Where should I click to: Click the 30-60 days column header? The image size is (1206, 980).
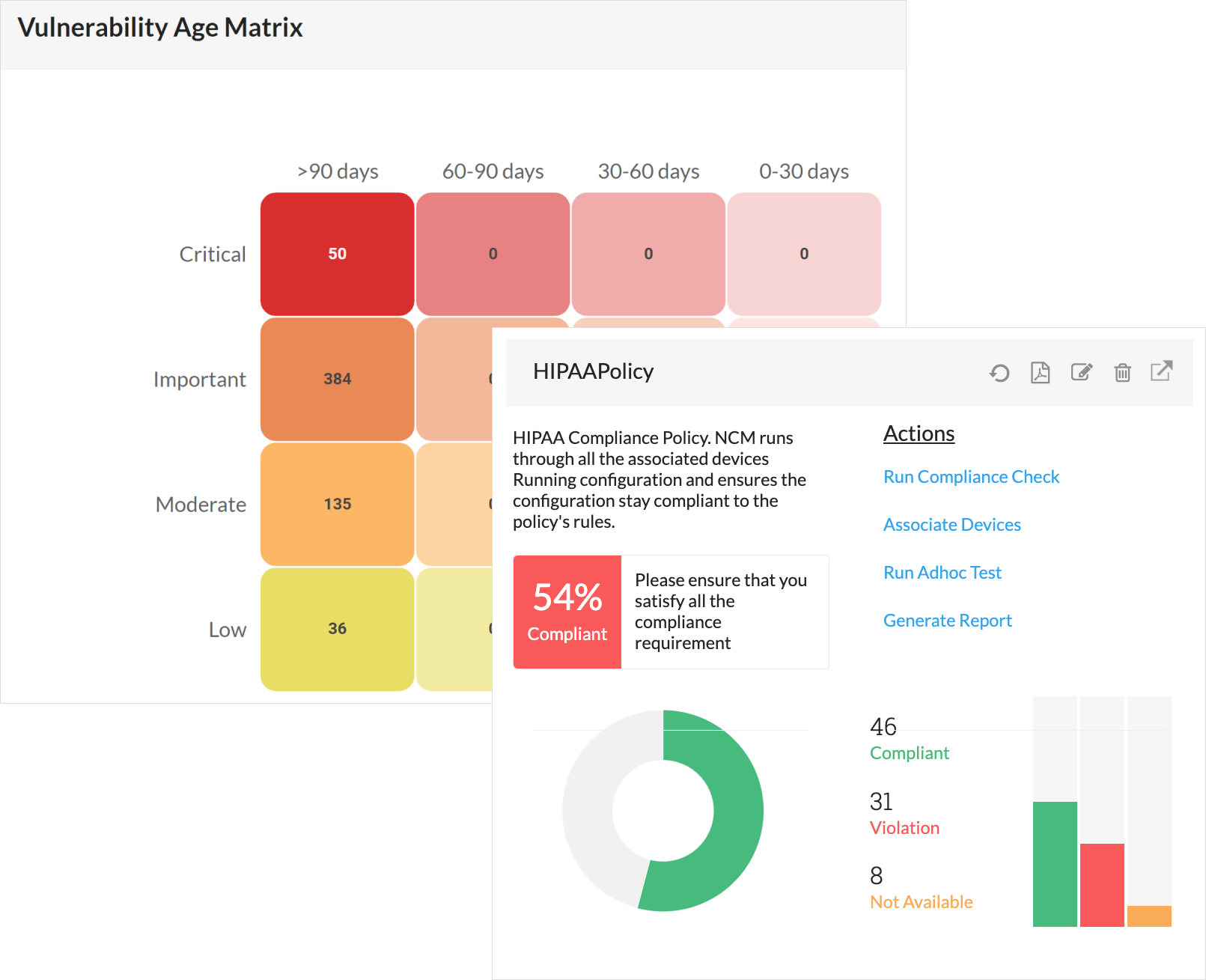pyautogui.click(x=648, y=171)
